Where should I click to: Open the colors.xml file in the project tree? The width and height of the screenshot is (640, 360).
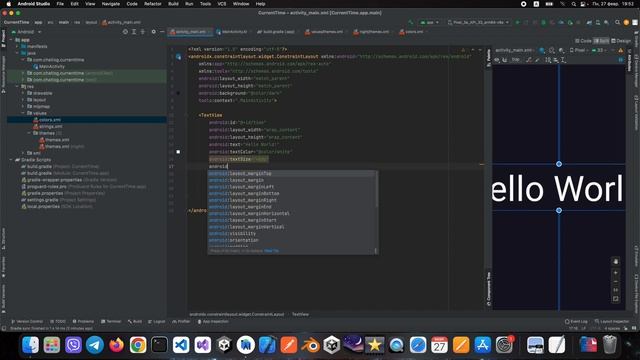tap(50, 120)
